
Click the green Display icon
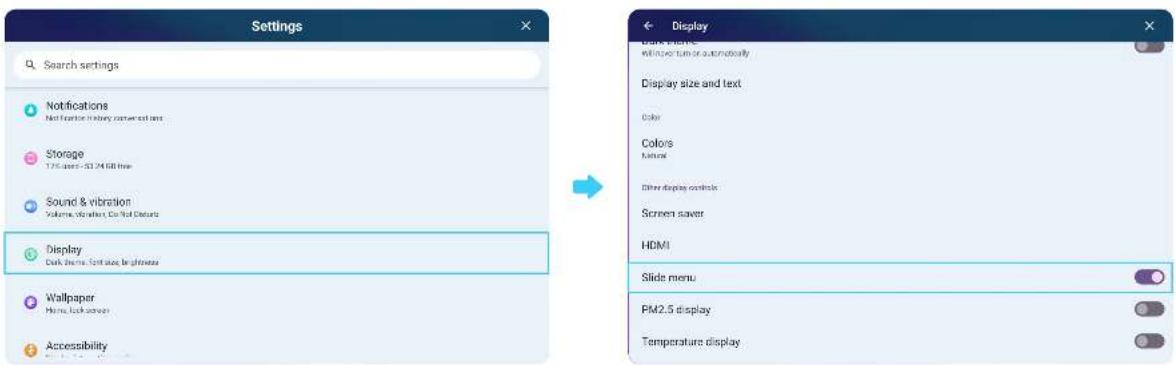click(x=31, y=254)
